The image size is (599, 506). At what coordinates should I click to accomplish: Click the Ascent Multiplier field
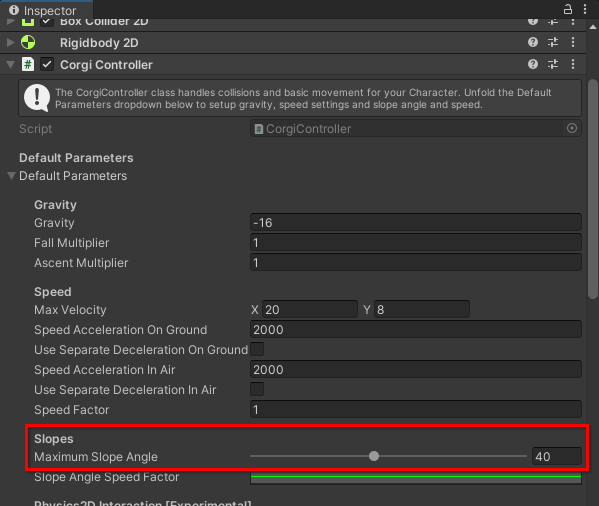416,262
